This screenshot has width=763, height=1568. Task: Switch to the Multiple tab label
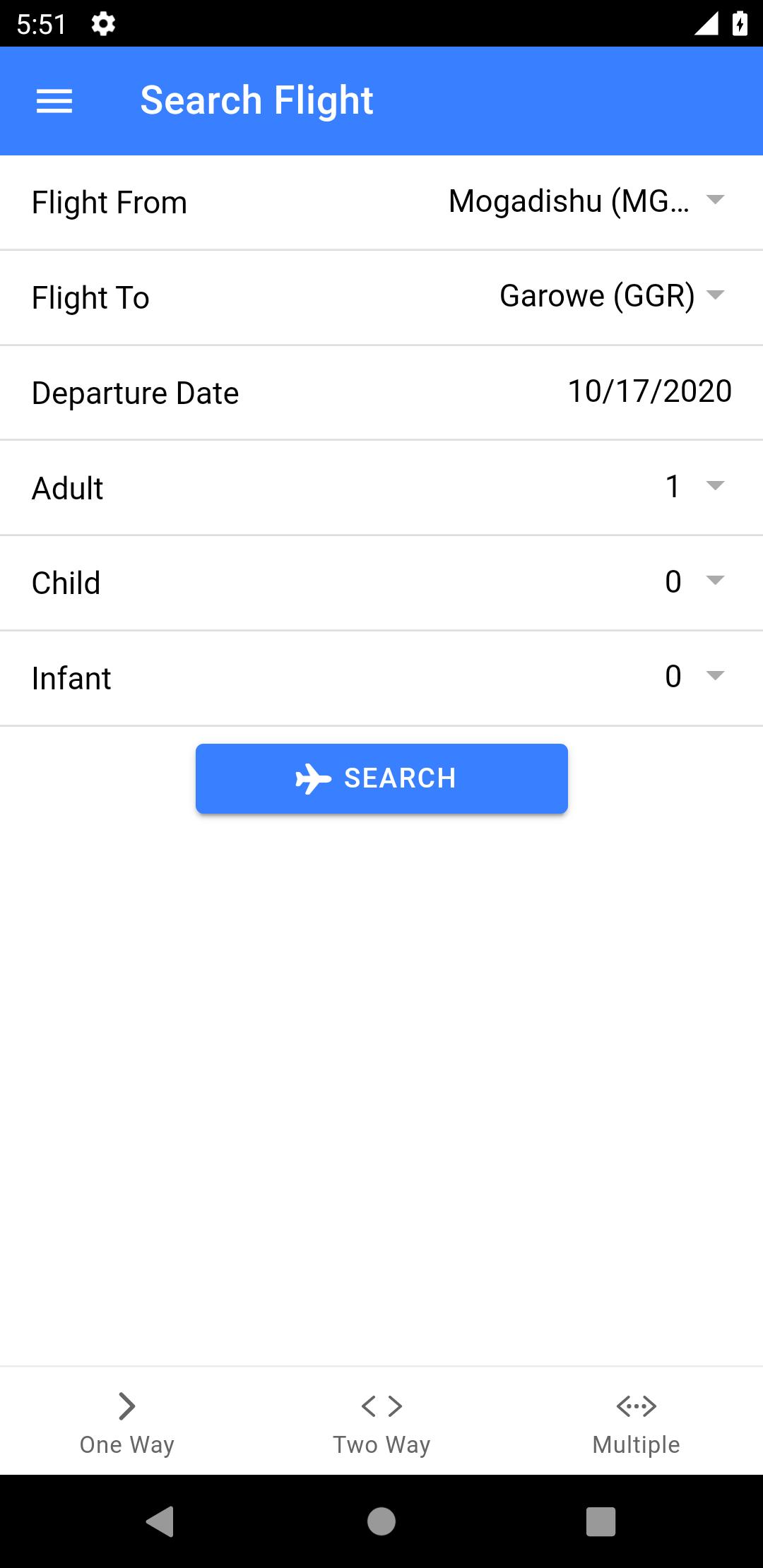636,1444
